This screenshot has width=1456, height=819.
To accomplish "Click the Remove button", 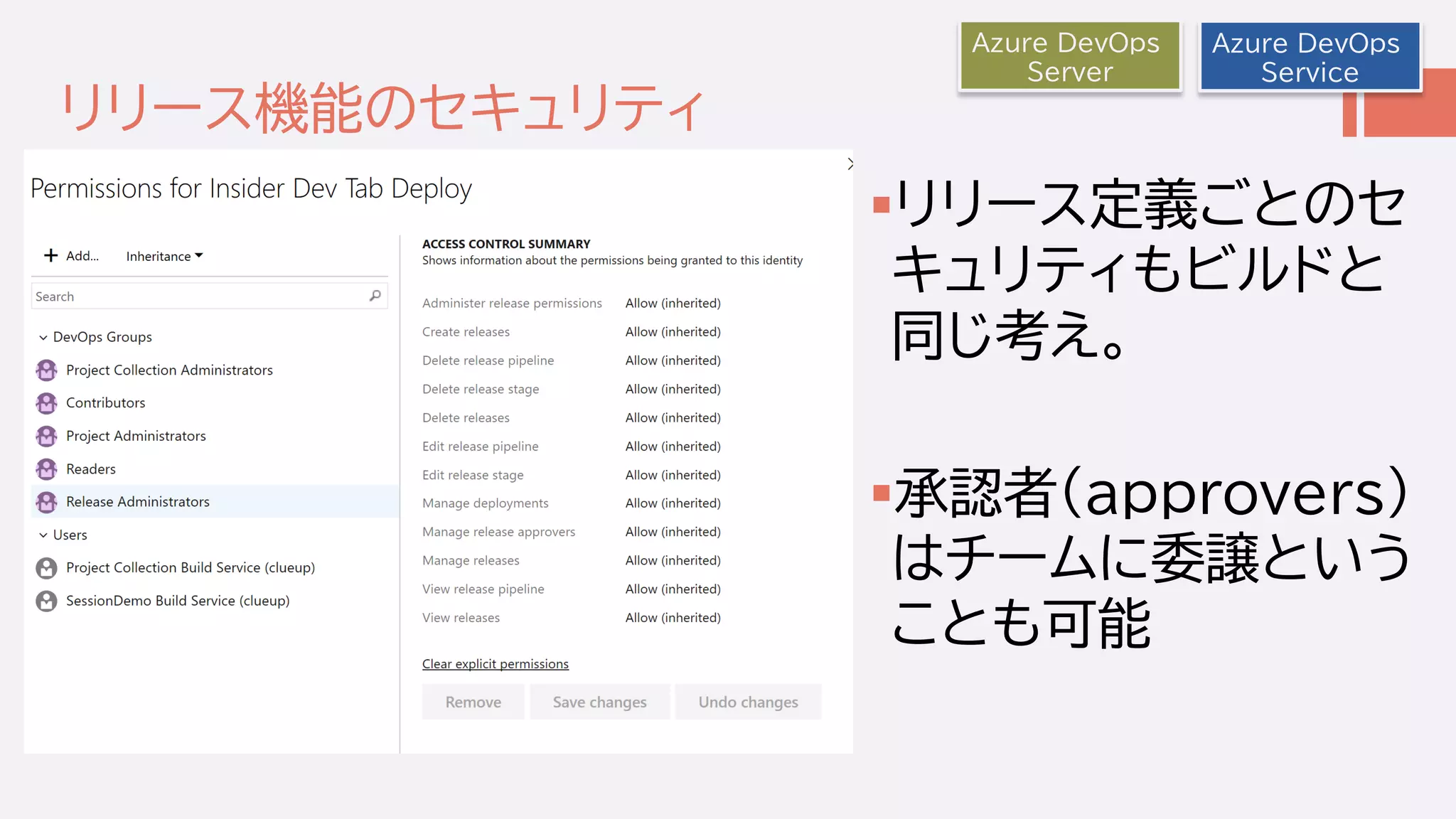I will 473,702.
